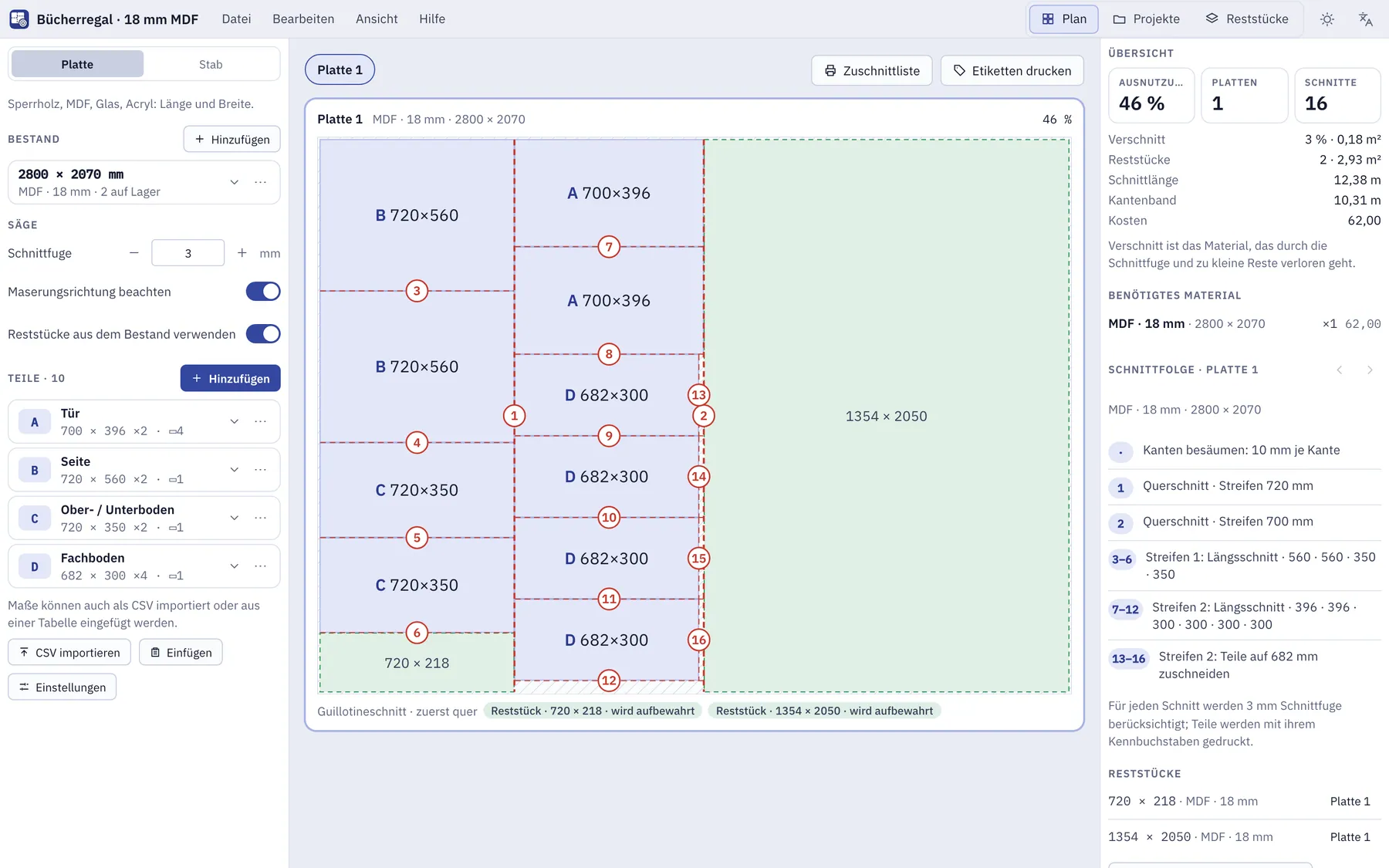Click CSV importieren button
The height and width of the screenshot is (868, 1389).
[x=69, y=653]
